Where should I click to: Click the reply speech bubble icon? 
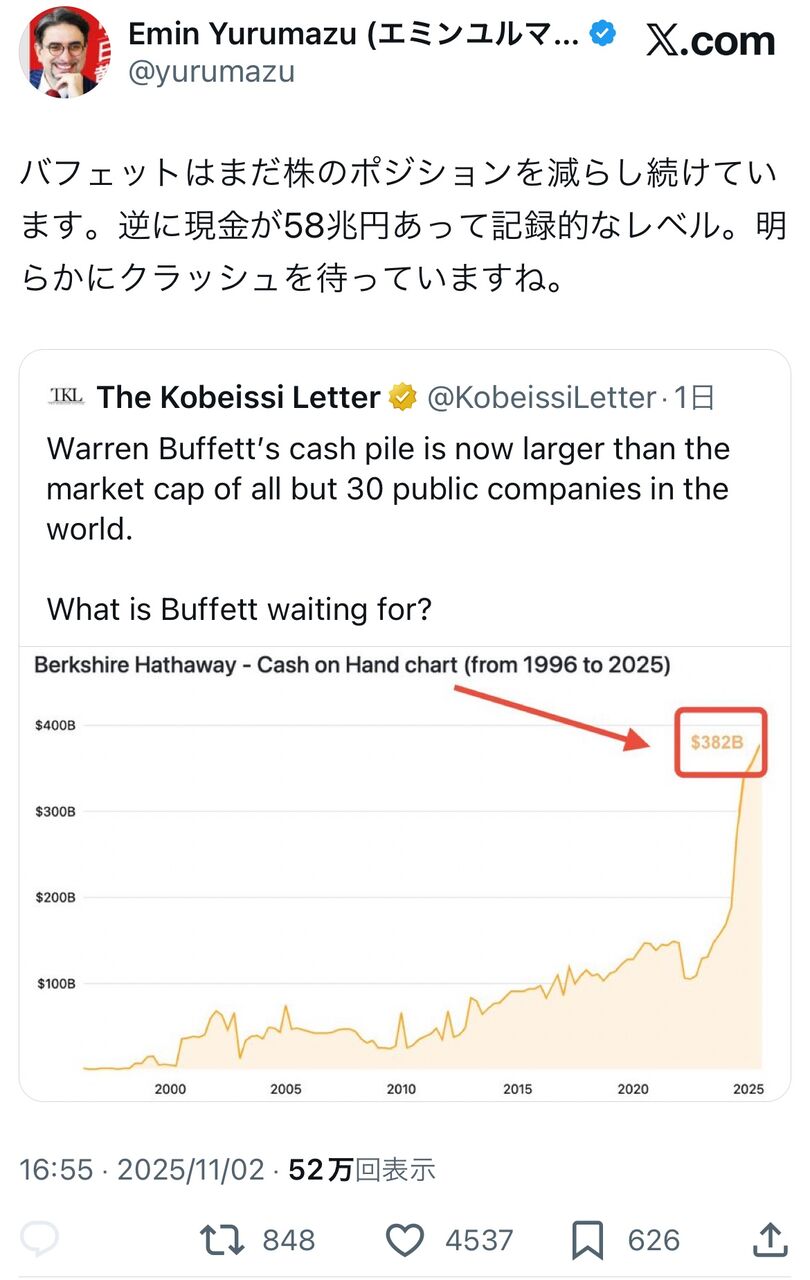(x=40, y=1240)
